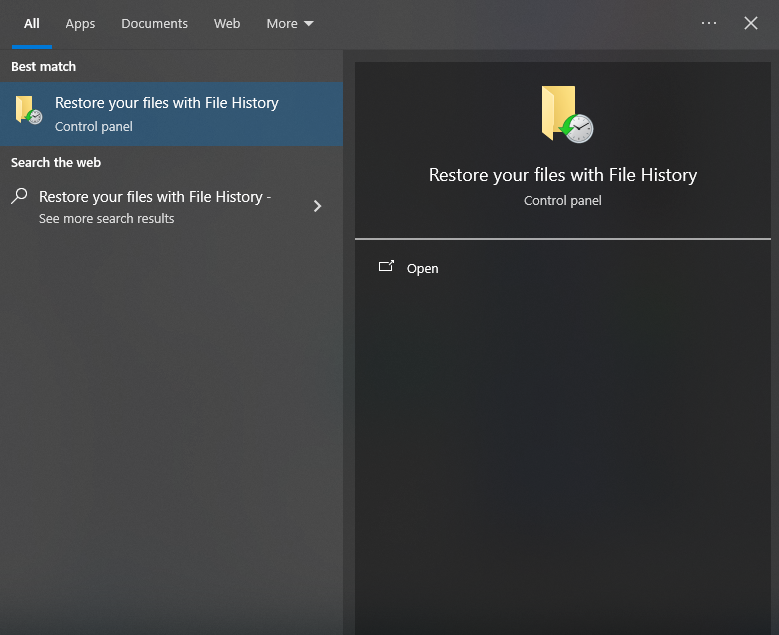This screenshot has height=635, width=779.
Task: Click the 'Best match' heading
Action: point(43,67)
